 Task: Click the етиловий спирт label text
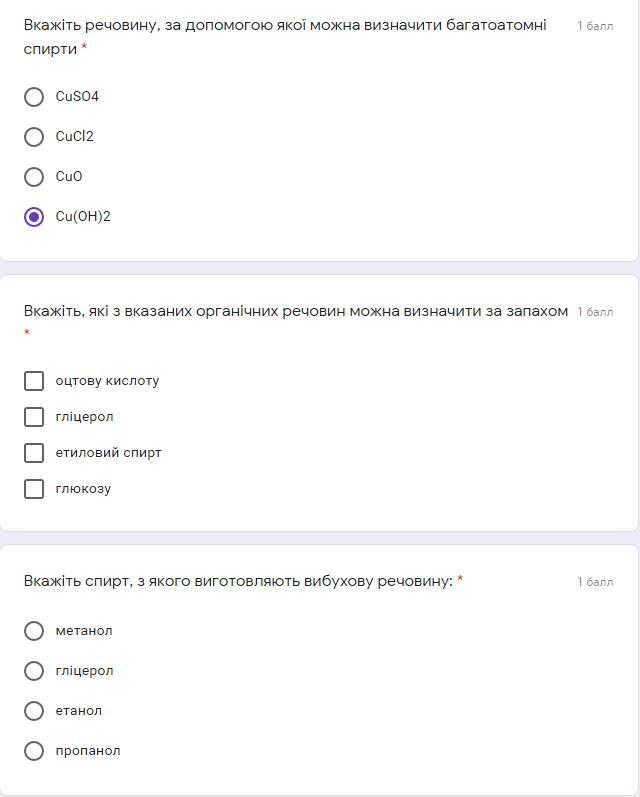click(x=108, y=453)
